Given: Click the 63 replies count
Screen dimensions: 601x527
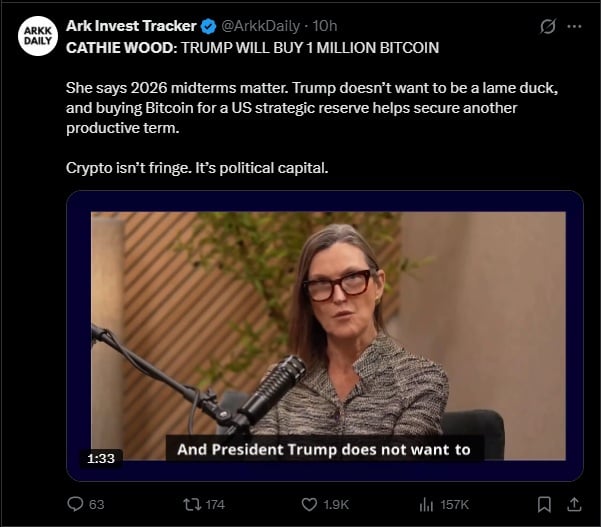Looking at the screenshot, I should click(x=96, y=504).
